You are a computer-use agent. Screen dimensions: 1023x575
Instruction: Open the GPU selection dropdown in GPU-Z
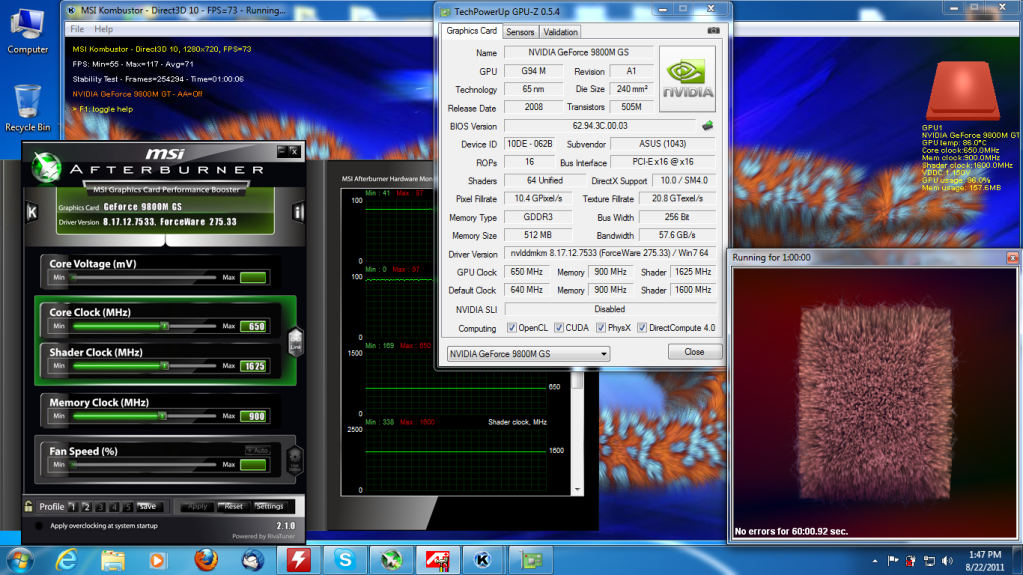pyautogui.click(x=528, y=354)
